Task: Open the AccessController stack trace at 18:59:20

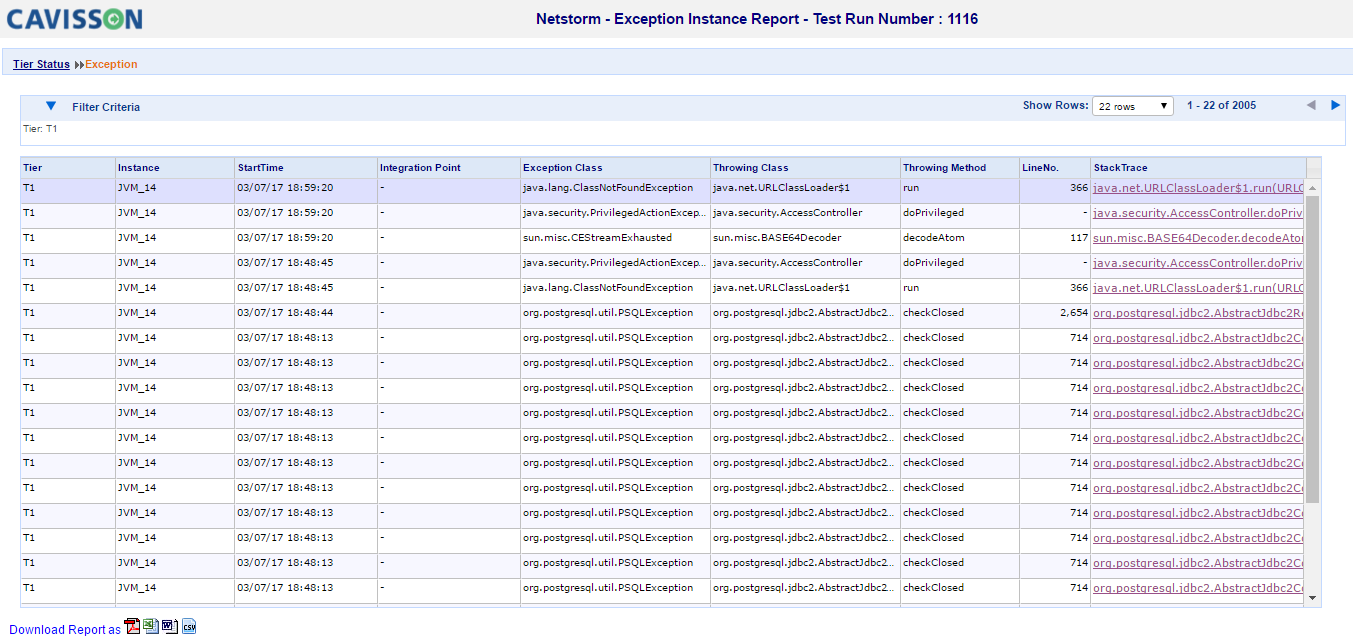Action: (1198, 213)
